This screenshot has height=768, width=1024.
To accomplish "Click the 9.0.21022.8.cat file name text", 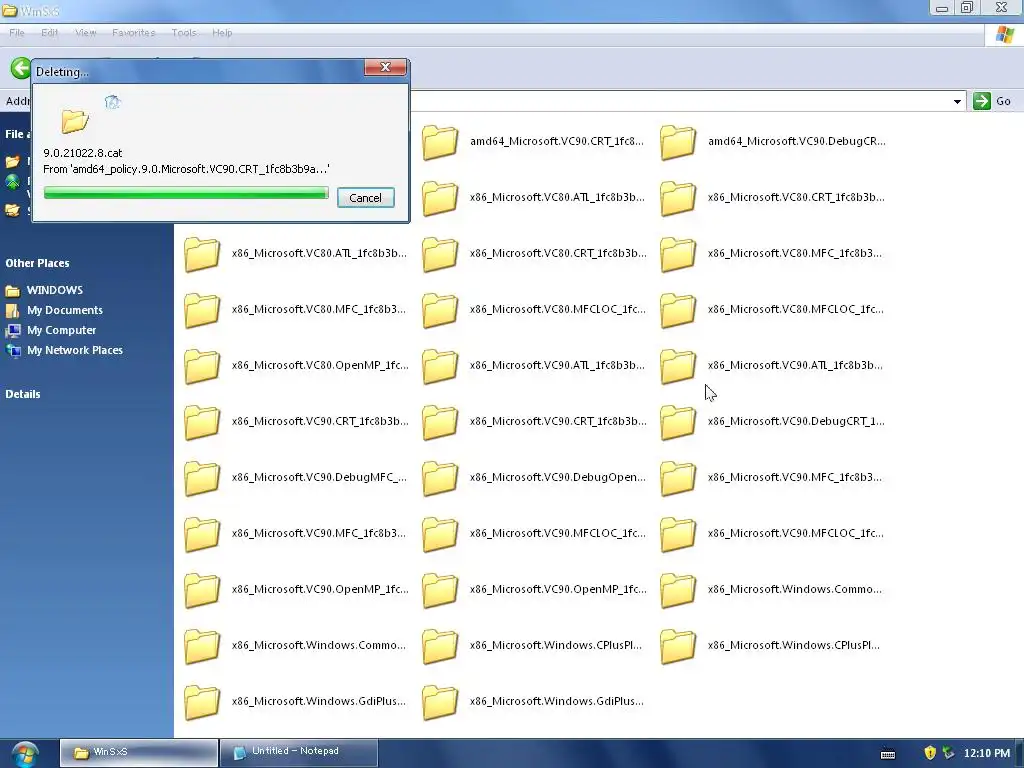I will pyautogui.click(x=83, y=153).
